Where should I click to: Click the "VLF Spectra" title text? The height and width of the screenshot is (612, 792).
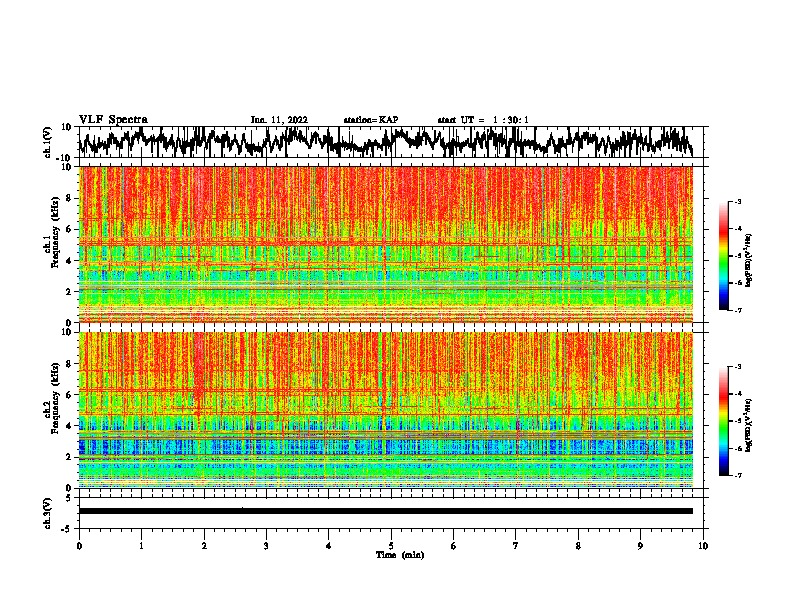tap(113, 120)
